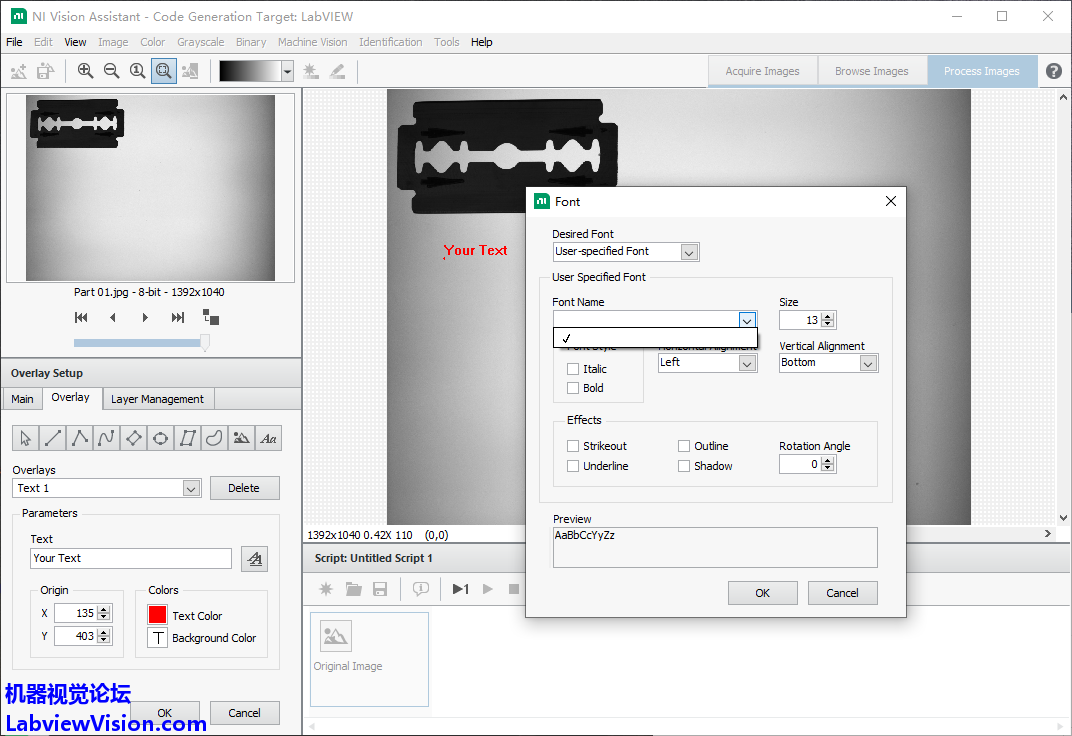Select the rotated rectangle (diamond) overlay tool
Screen dimensions: 1072x736
pyautogui.click(x=134, y=438)
